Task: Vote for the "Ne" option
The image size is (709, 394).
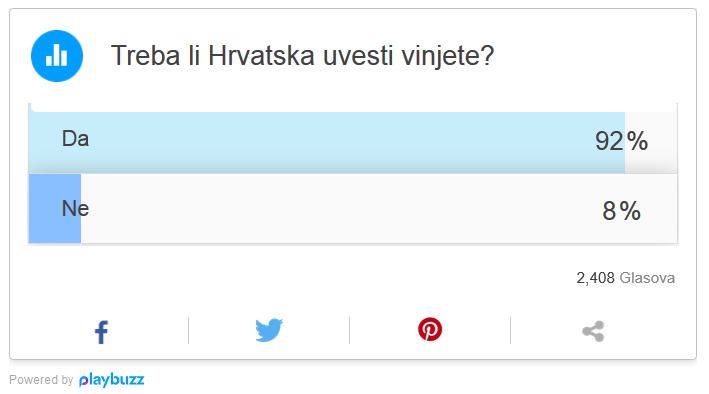Action: [x=353, y=209]
